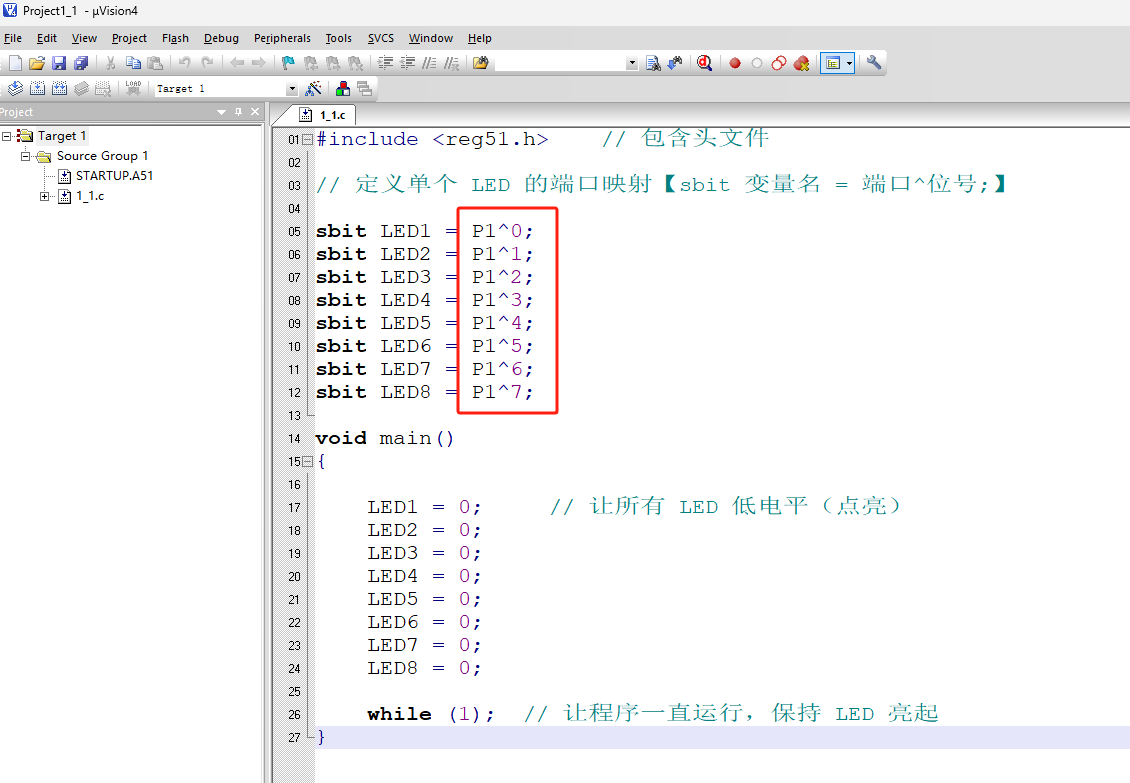Viewport: 1130px width, 783px height.
Task: Clear all bookmarks icon
Action: [355, 63]
